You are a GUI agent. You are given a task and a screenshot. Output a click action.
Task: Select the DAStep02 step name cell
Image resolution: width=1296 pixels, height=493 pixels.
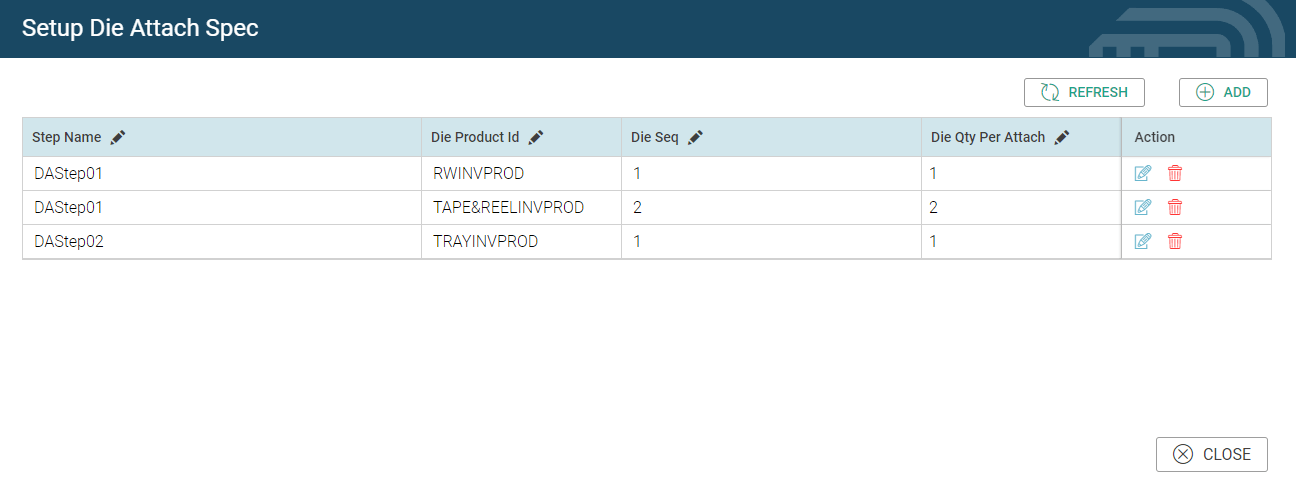click(69, 241)
